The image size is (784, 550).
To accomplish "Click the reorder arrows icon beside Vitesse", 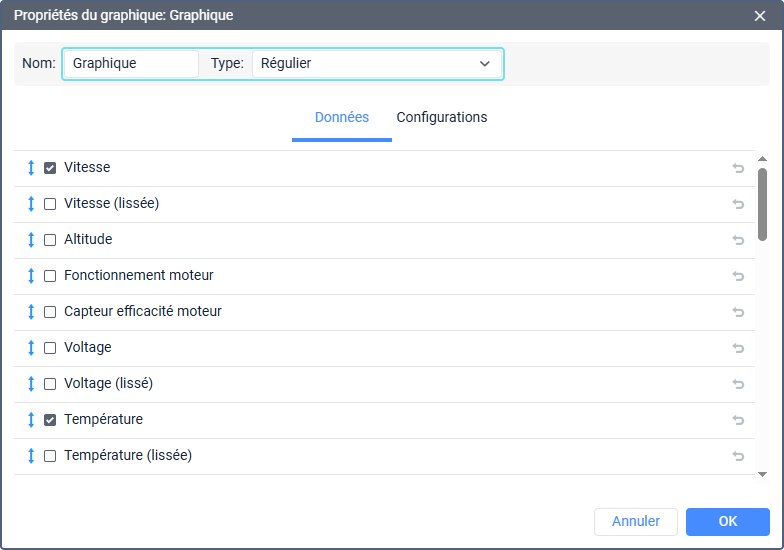I will coord(31,168).
